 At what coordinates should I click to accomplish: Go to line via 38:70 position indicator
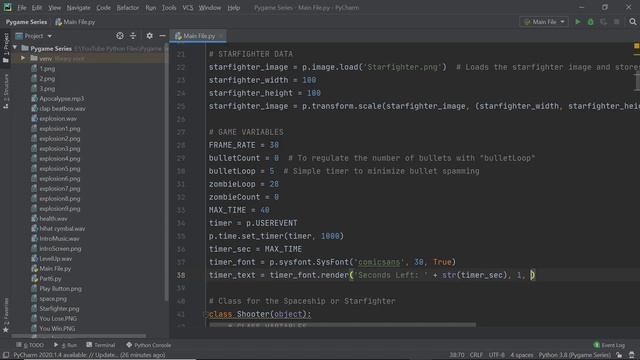457,355
